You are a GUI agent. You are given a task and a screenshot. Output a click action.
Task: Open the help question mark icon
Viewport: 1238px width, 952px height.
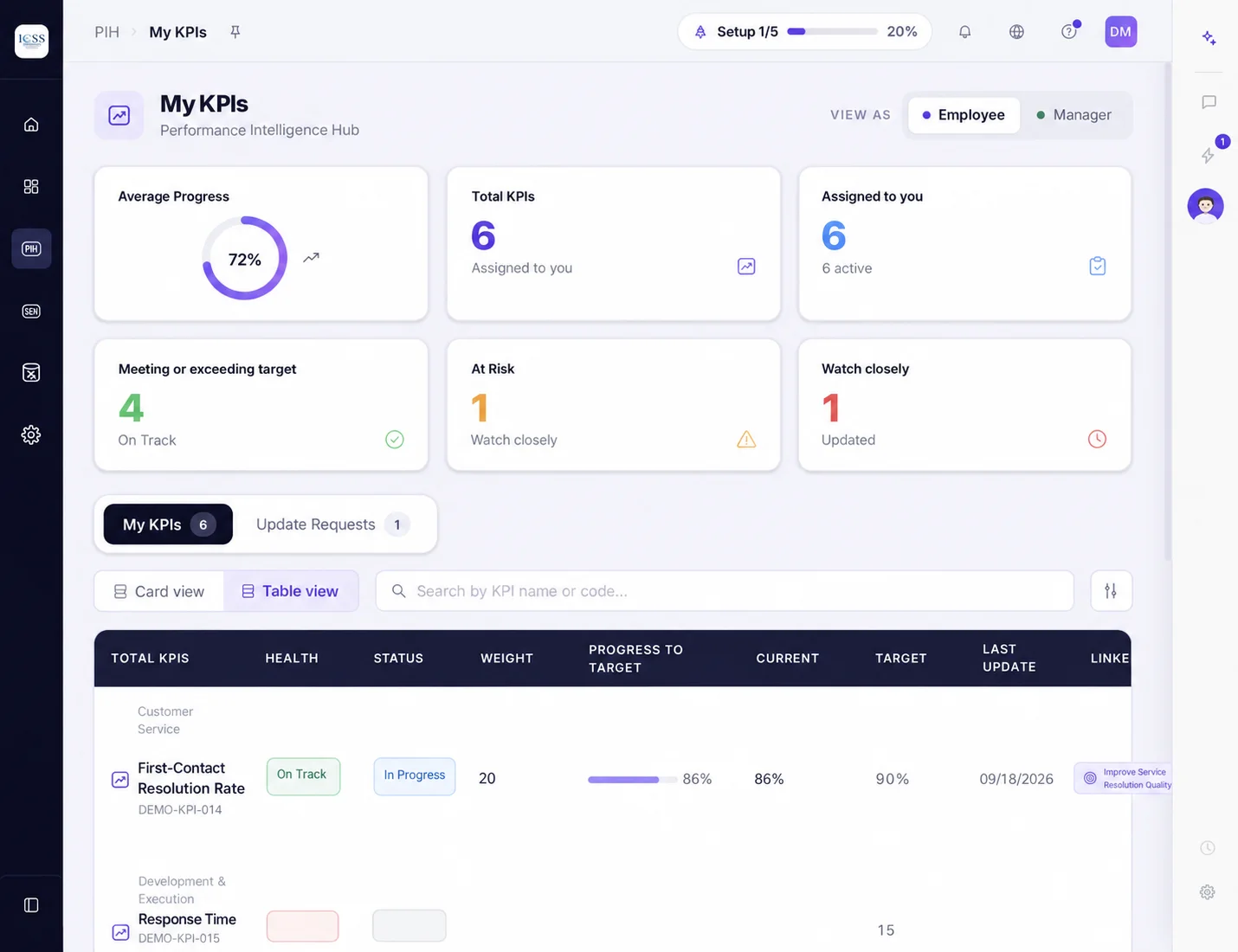point(1069,32)
